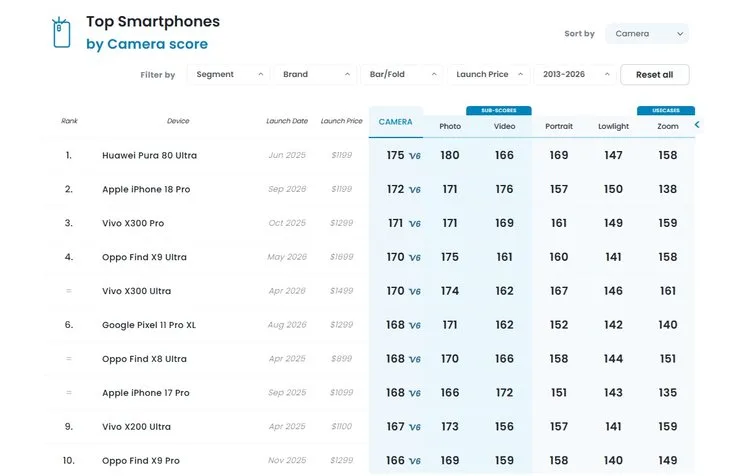Open the Sort by Camera dropdown
The width and height of the screenshot is (740, 476).
[x=647, y=33]
